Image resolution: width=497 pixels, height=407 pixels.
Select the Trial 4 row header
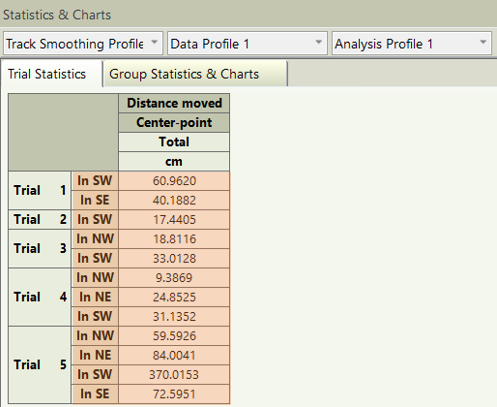(40, 297)
